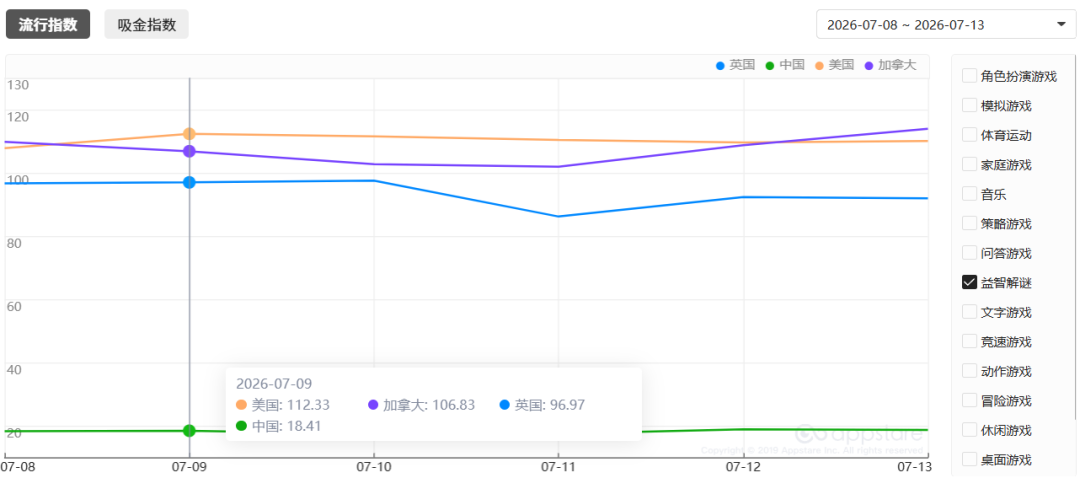
Task: Select the 流行指数 tab
Action: [x=48, y=25]
